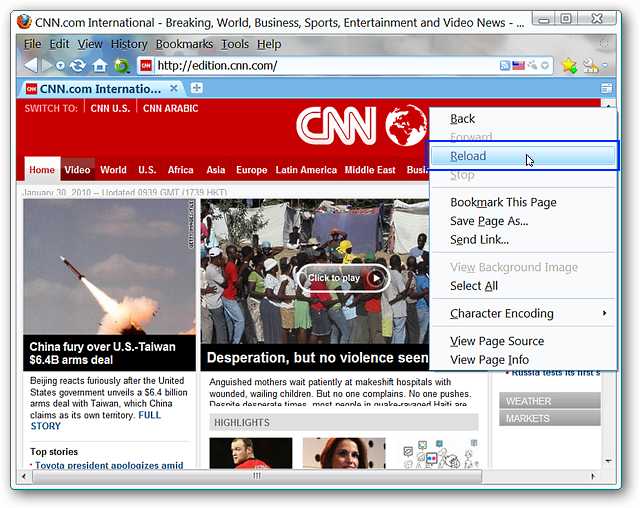The height and width of the screenshot is (508, 640).
Task: Play the video with Click to play button
Action: click(342, 278)
